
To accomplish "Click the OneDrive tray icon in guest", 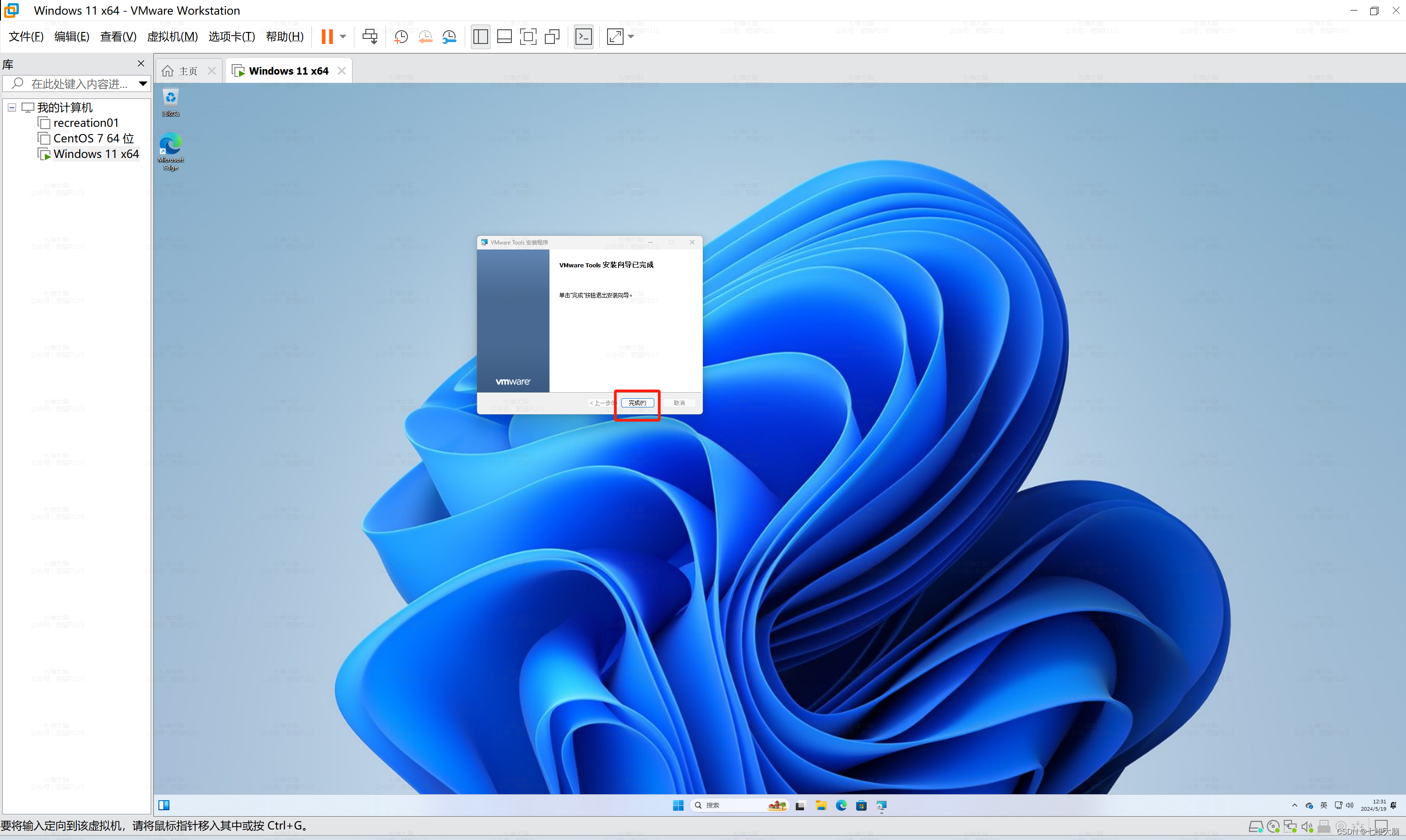I will [x=1309, y=806].
